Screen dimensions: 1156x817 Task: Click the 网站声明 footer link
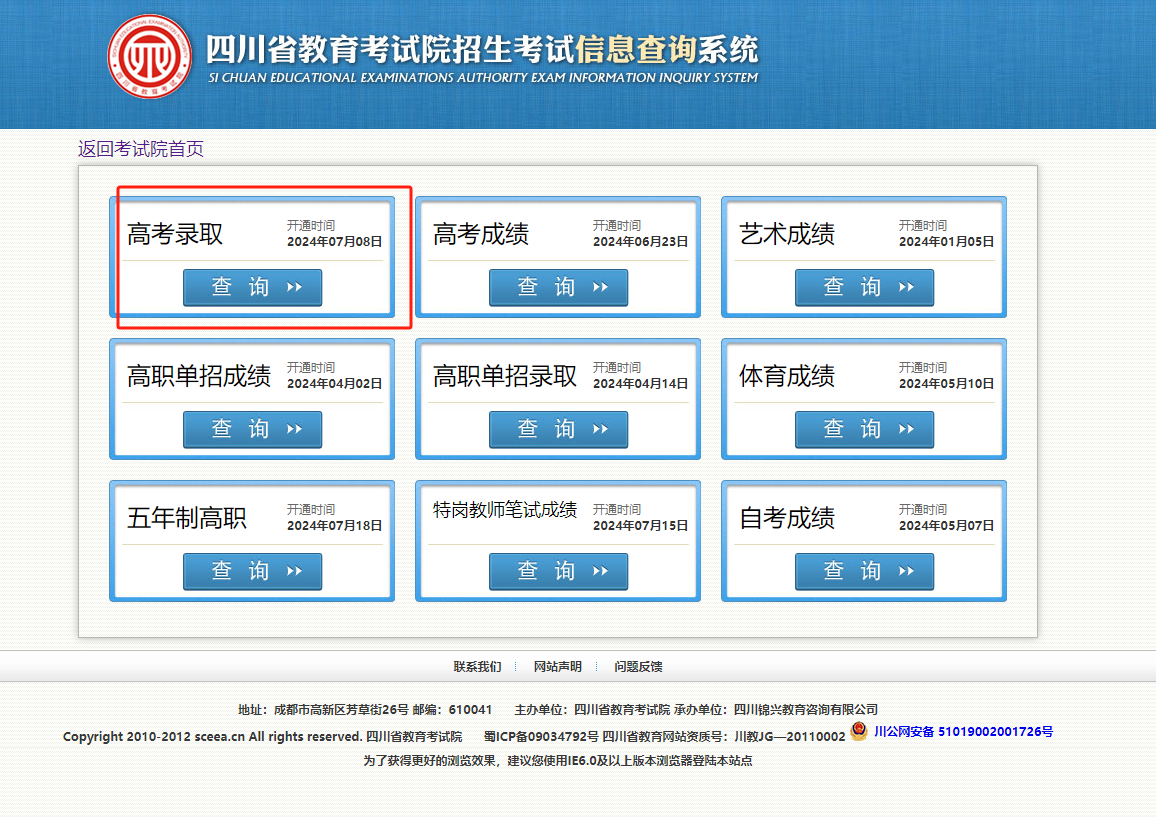click(557, 666)
